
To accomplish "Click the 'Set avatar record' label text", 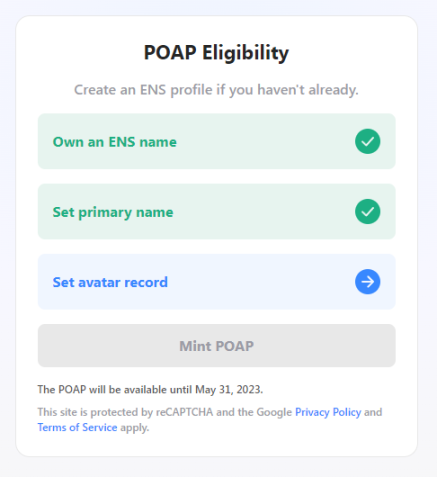I will (110, 282).
